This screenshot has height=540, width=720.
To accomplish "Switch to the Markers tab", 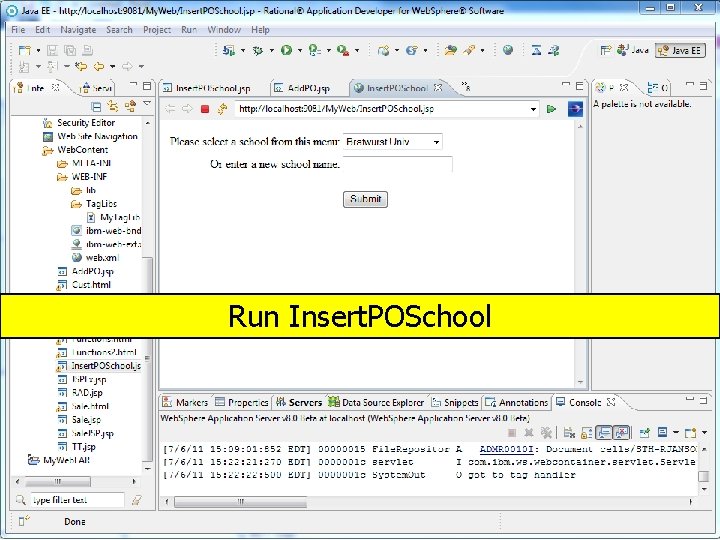I will (x=185, y=403).
